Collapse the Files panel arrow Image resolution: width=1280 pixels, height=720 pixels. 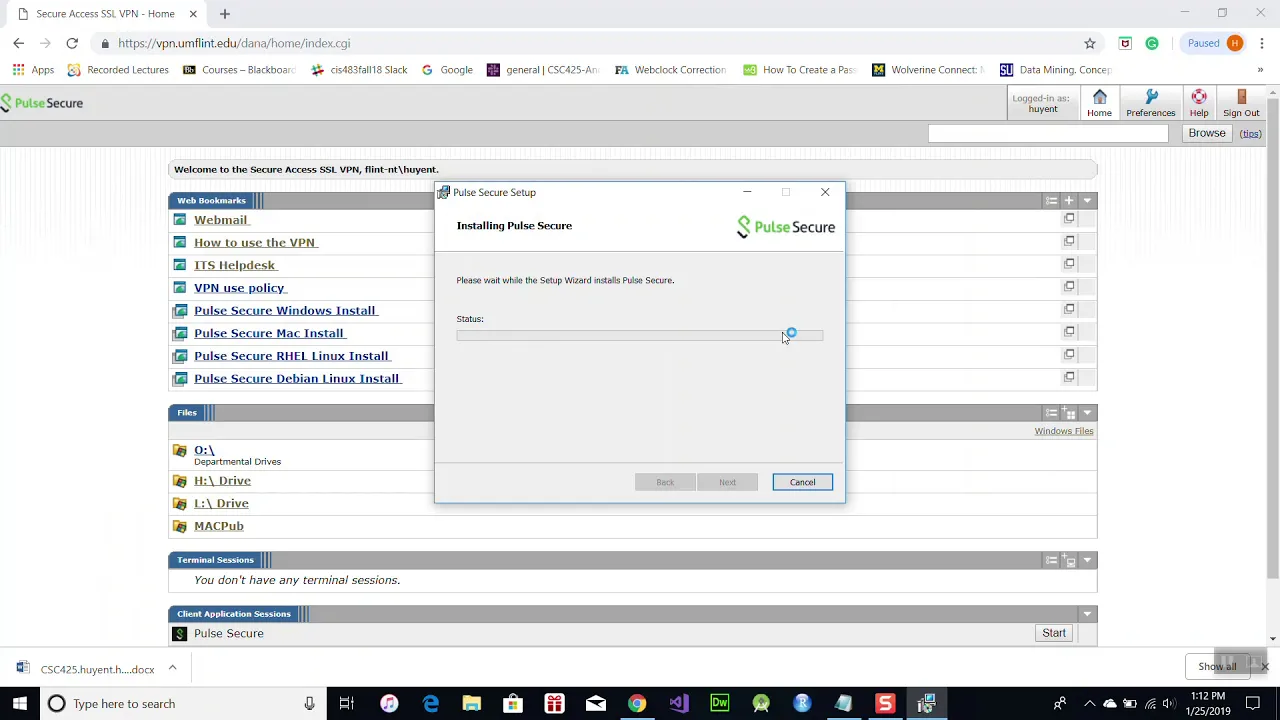click(1087, 413)
